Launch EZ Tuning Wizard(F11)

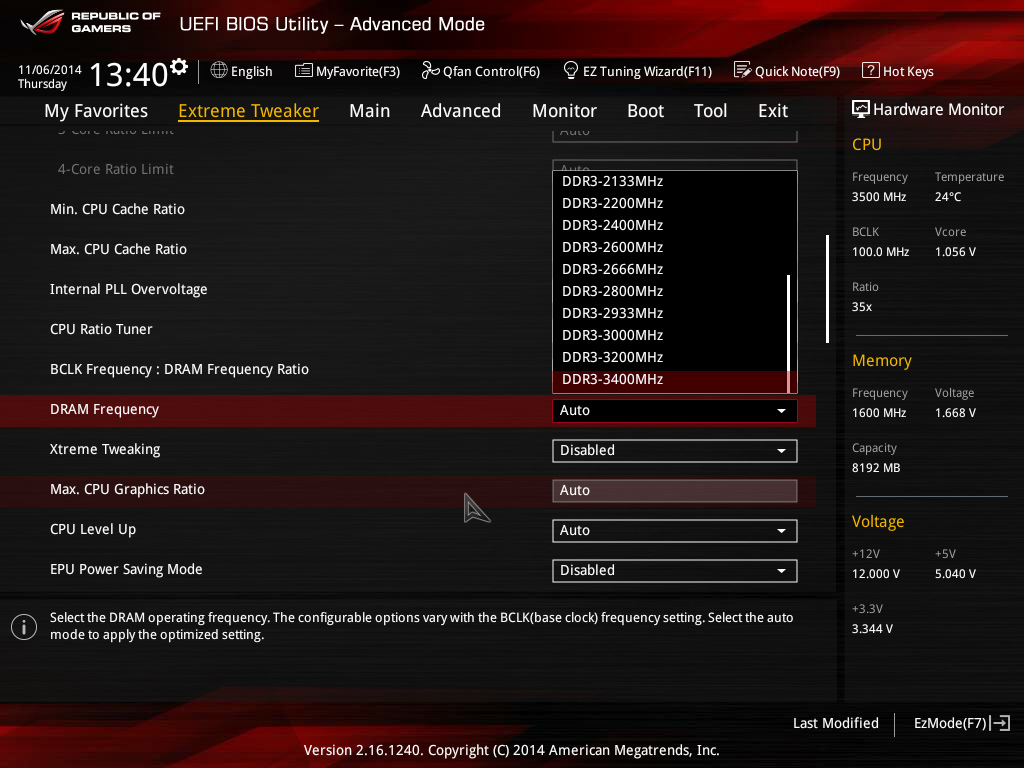pos(637,71)
